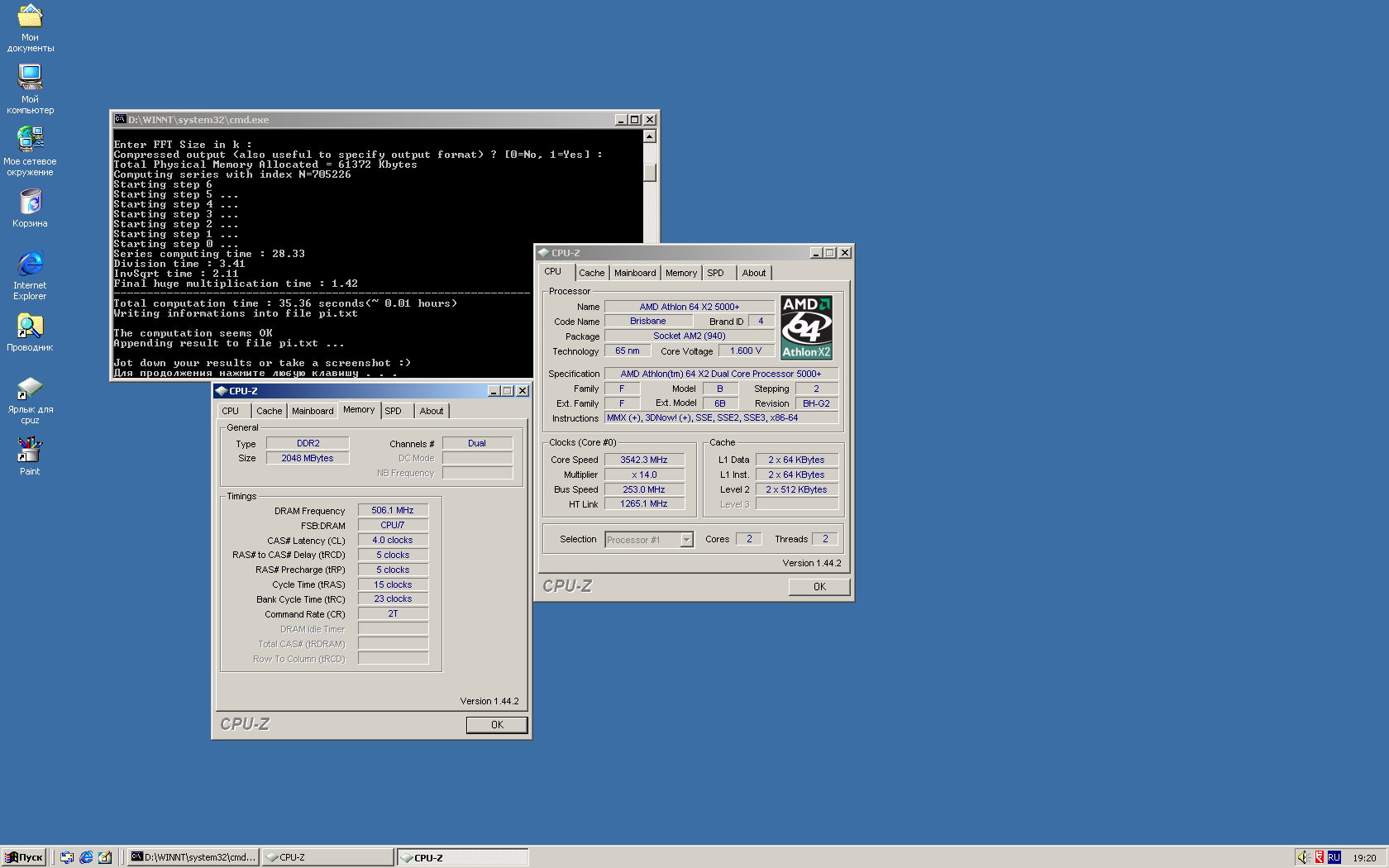Switch to the first CPU-Z taskbar button
Image resolution: width=1389 pixels, height=868 pixels.
327,857
